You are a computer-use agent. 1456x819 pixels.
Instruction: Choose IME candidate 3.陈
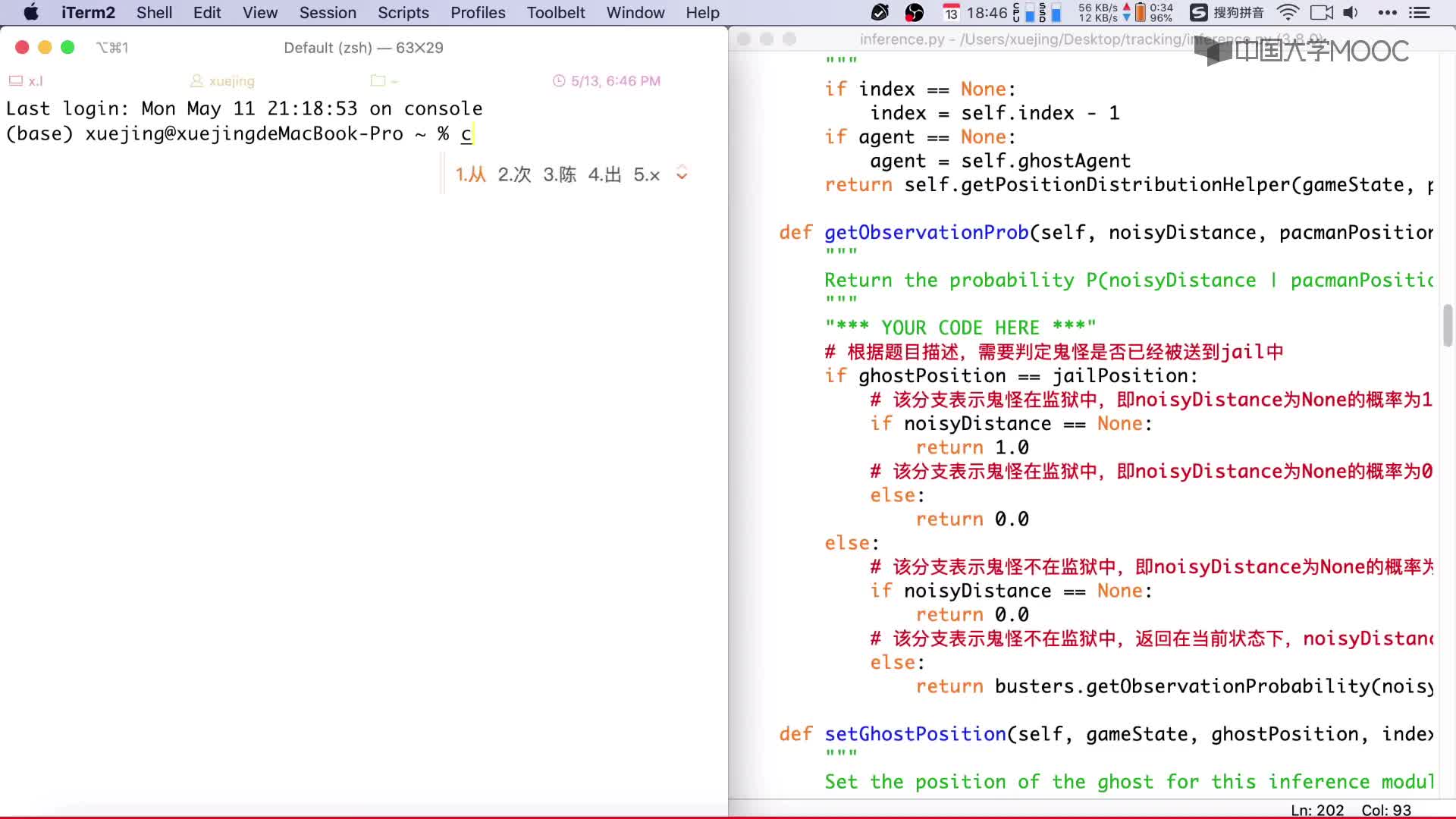[x=560, y=174]
